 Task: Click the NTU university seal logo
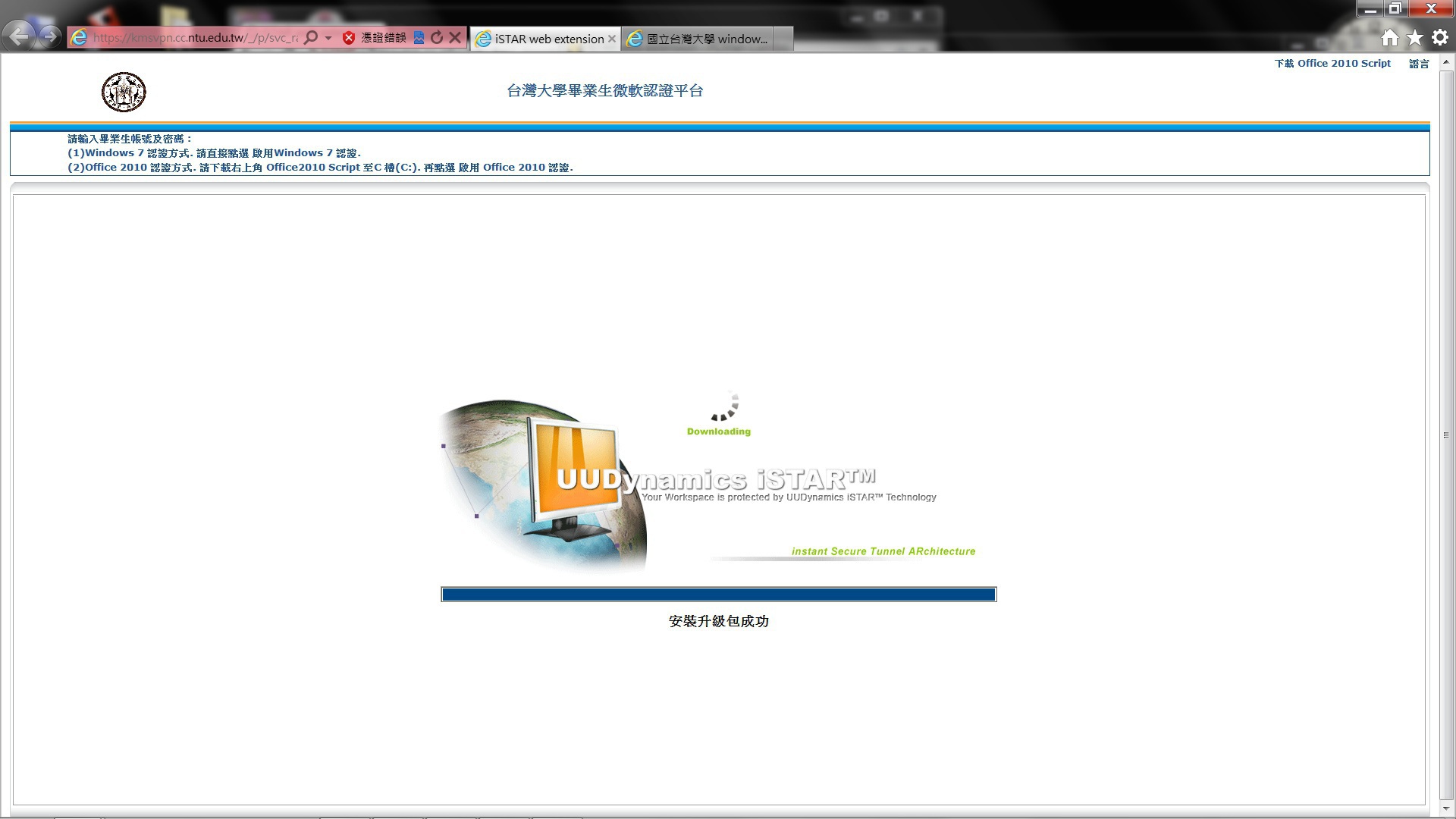(x=124, y=93)
